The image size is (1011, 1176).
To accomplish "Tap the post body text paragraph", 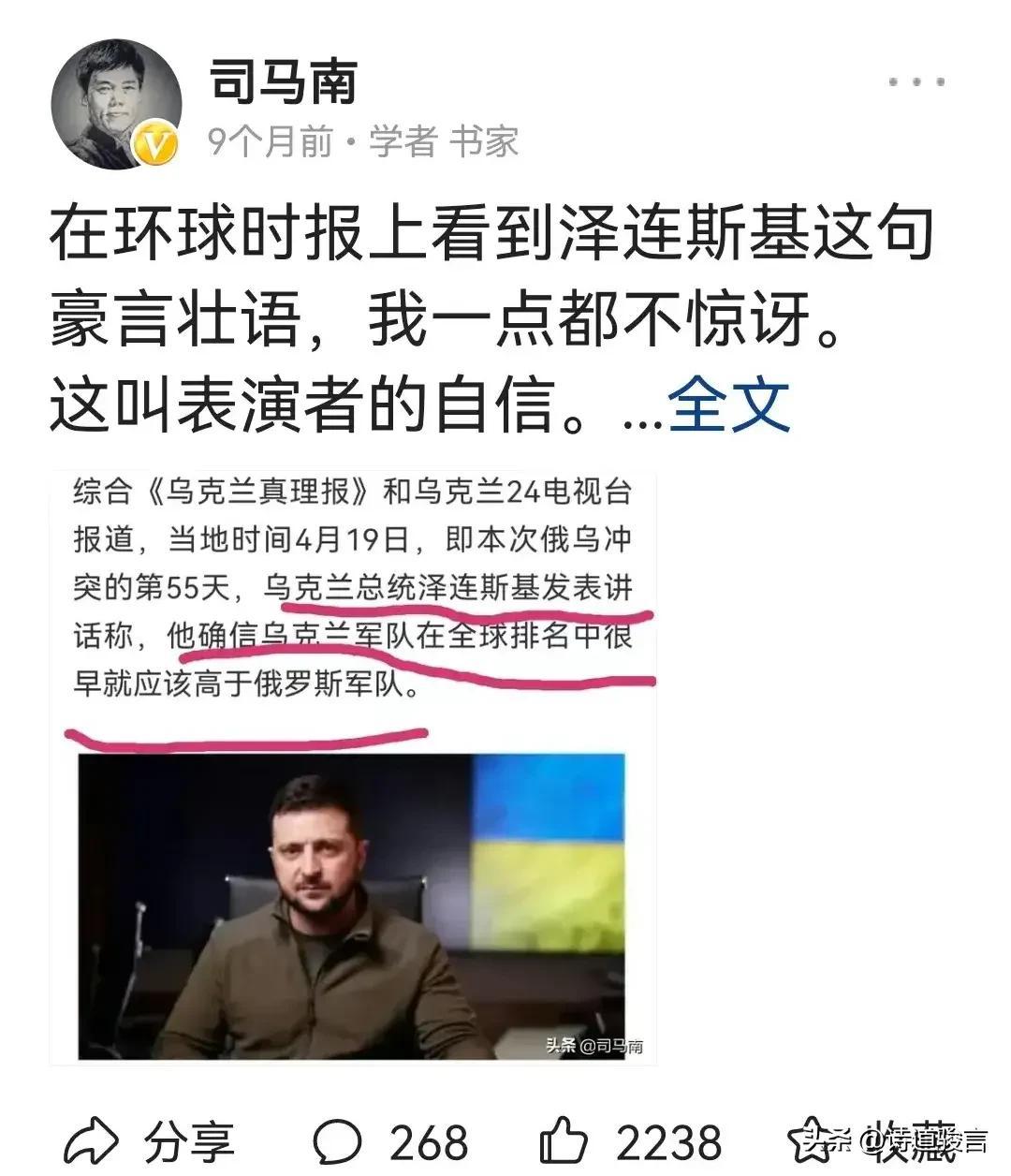I will 491,320.
